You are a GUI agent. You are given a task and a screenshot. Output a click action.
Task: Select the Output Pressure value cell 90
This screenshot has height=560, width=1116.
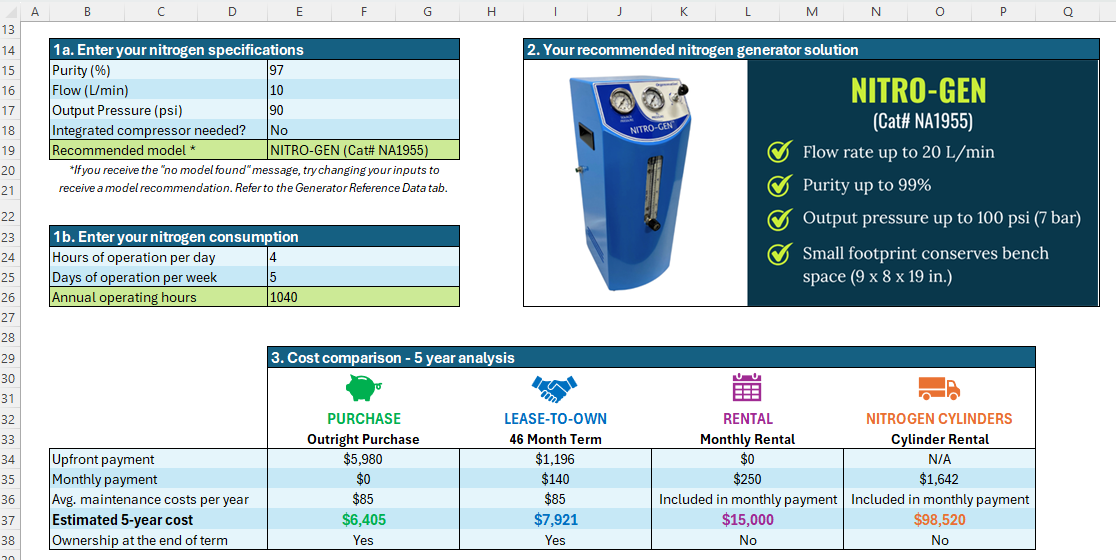pos(363,110)
